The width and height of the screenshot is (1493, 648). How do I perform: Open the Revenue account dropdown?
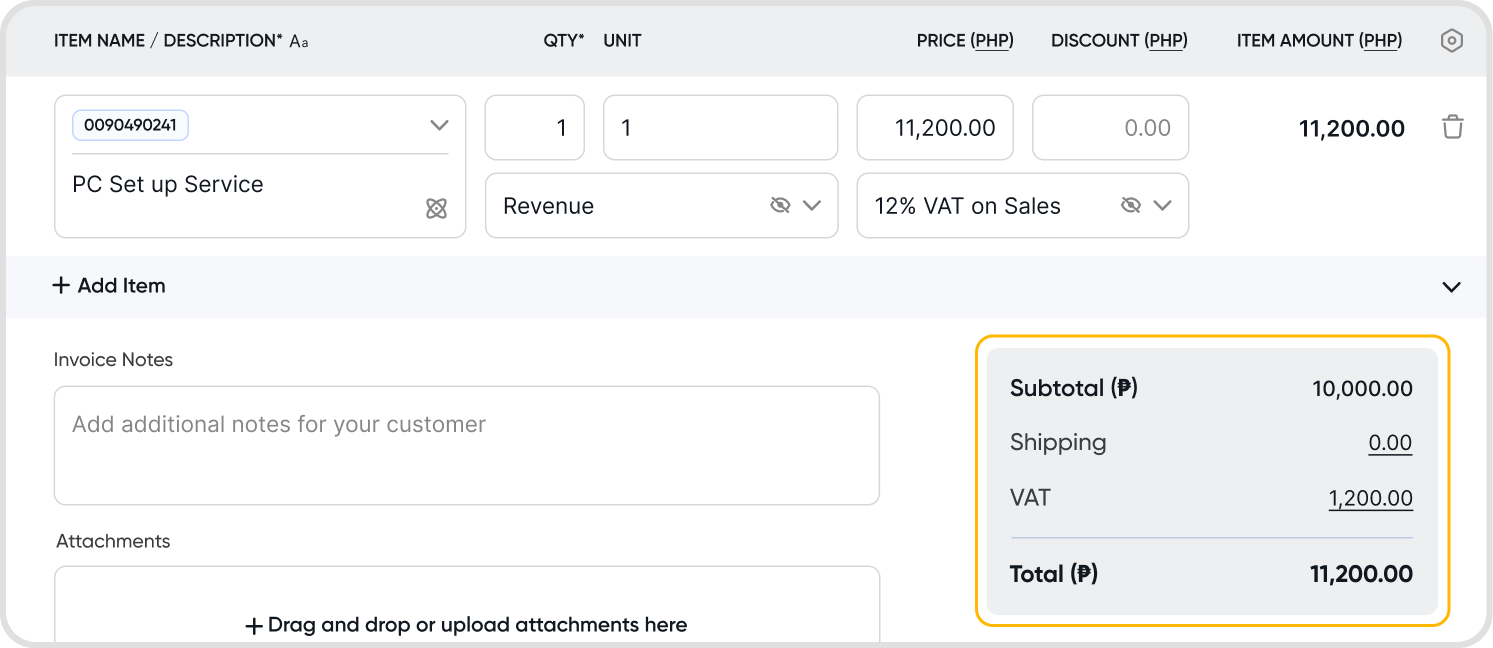click(x=812, y=205)
